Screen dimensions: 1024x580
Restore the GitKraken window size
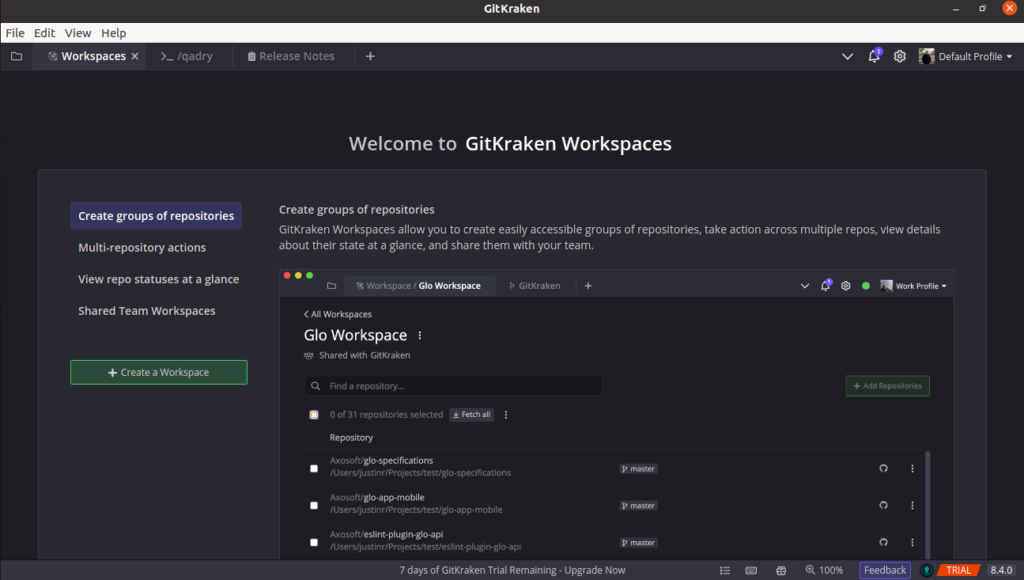(982, 8)
